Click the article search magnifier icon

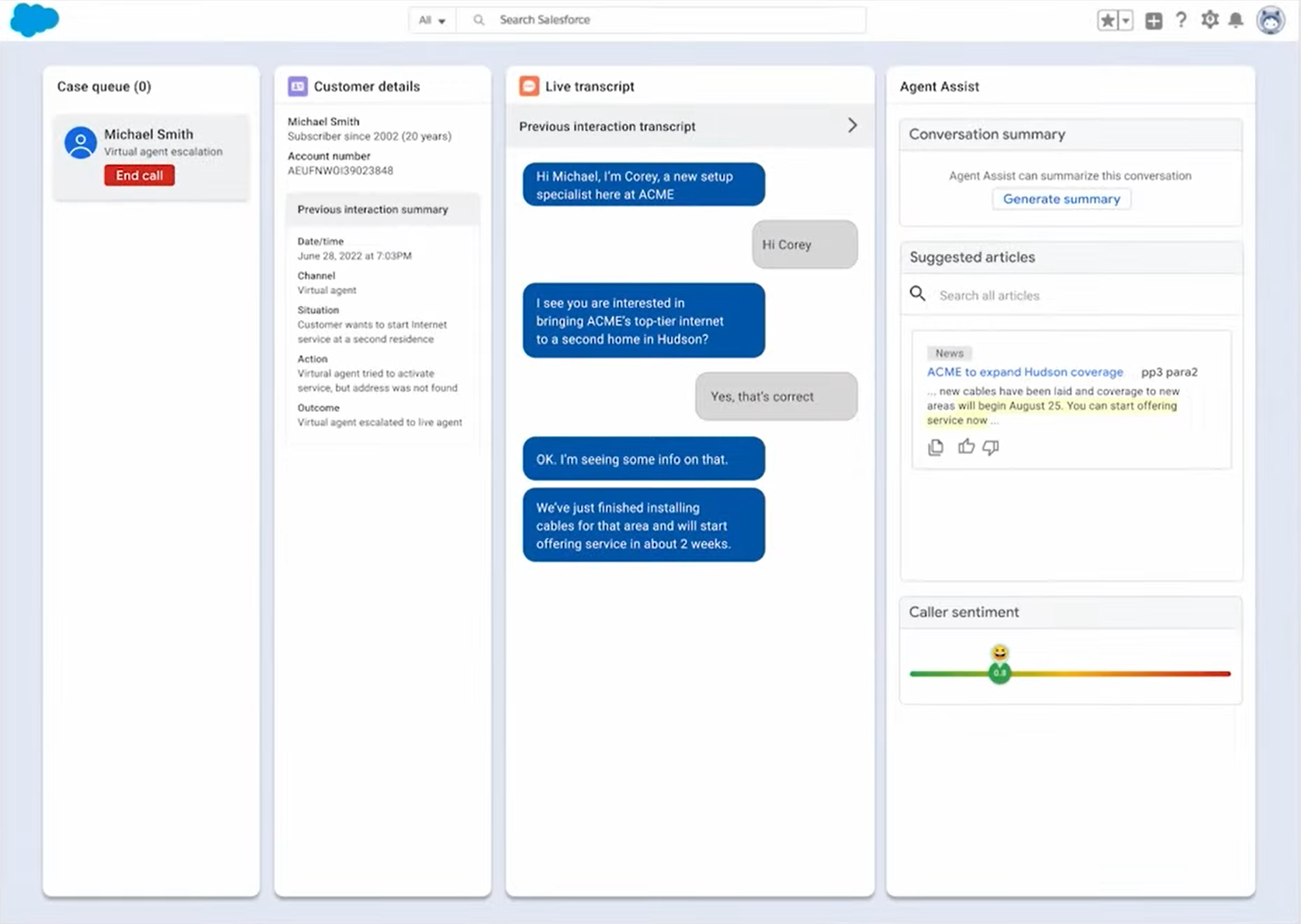pyautogui.click(x=917, y=294)
